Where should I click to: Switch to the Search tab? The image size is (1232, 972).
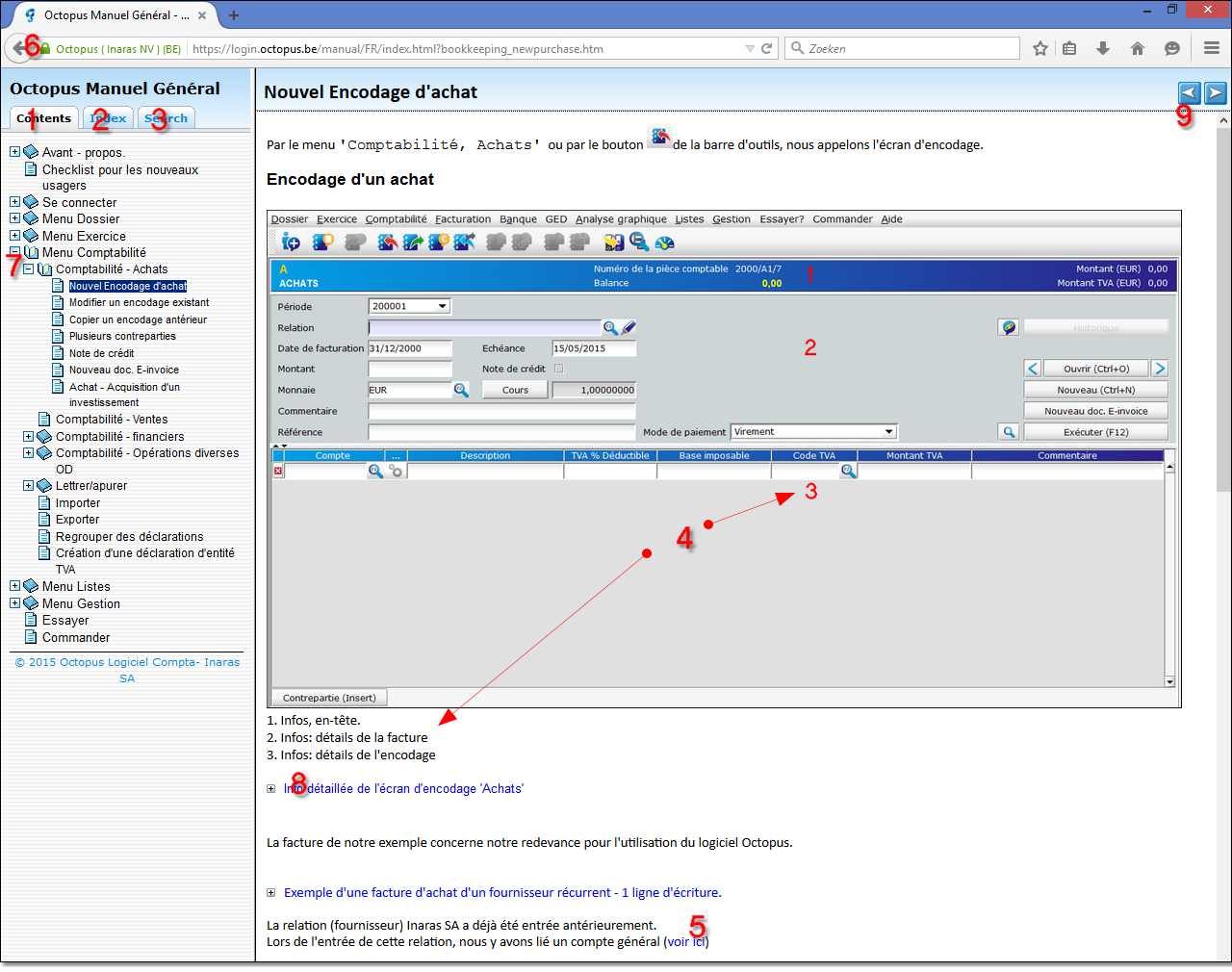[167, 117]
